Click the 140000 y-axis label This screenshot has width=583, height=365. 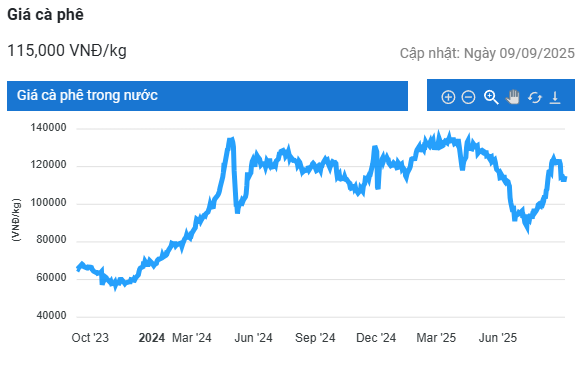pos(48,127)
